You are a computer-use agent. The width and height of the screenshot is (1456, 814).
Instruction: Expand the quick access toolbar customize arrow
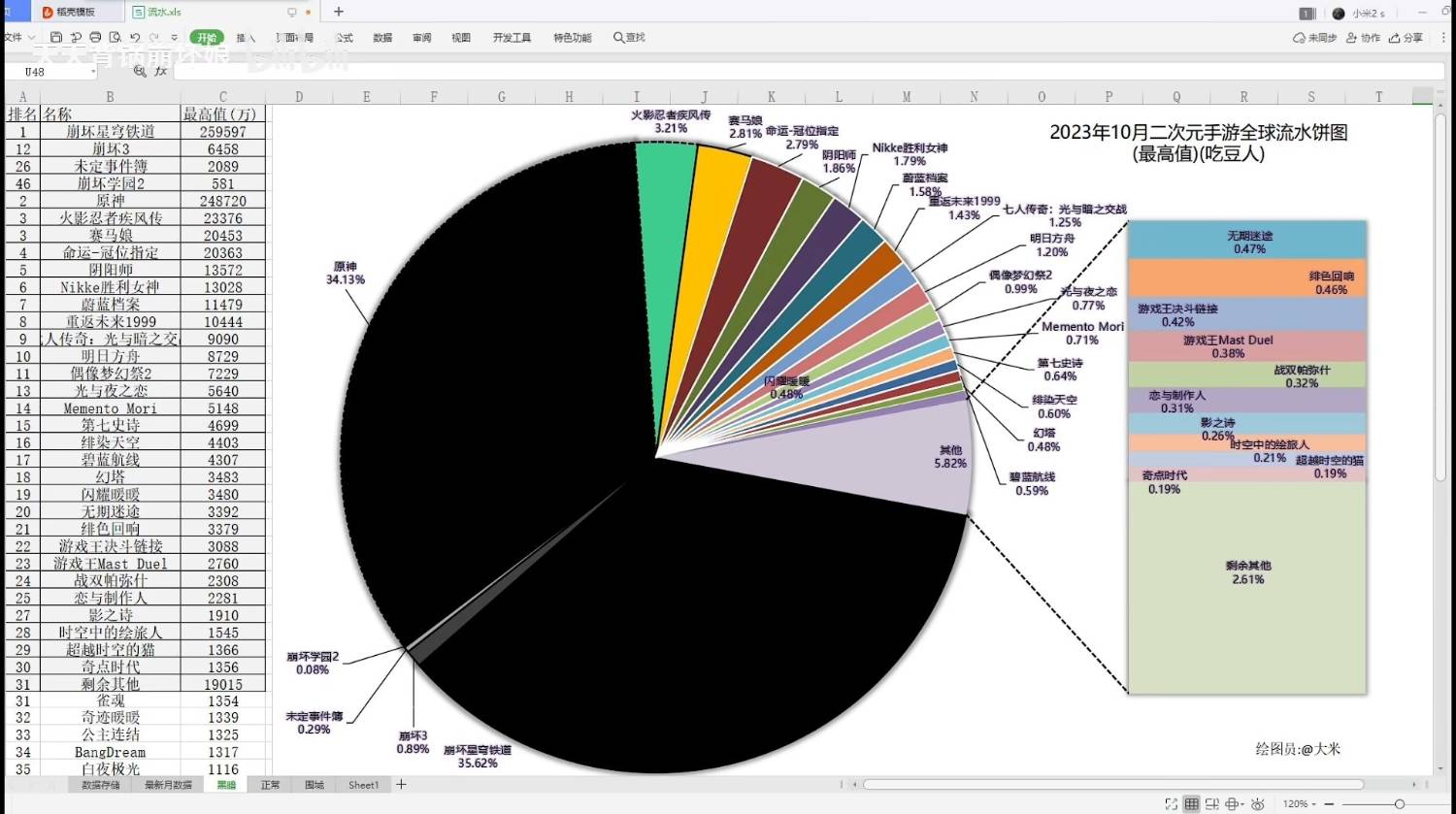coord(175,38)
